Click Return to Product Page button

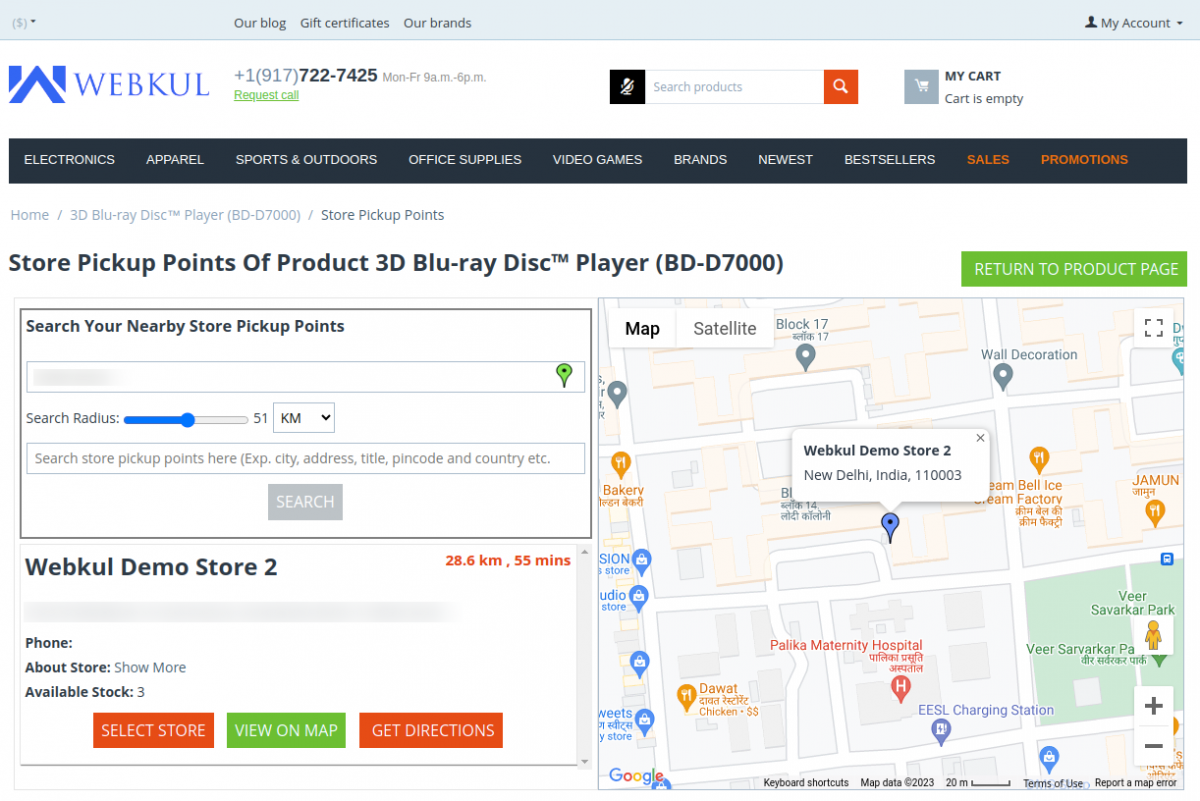1074,269
